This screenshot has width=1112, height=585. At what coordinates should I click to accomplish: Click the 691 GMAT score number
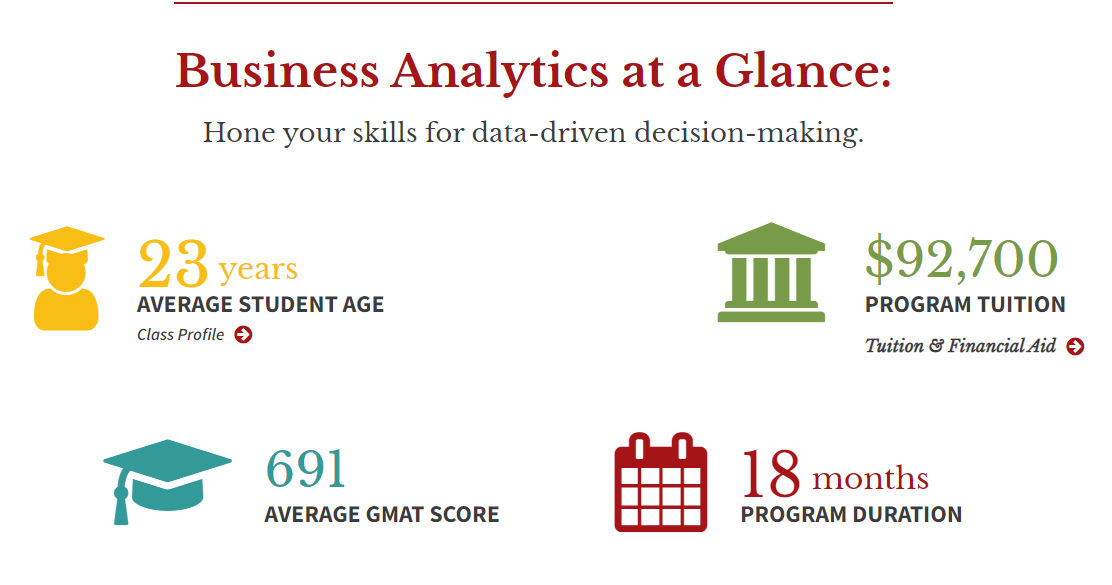click(x=305, y=469)
